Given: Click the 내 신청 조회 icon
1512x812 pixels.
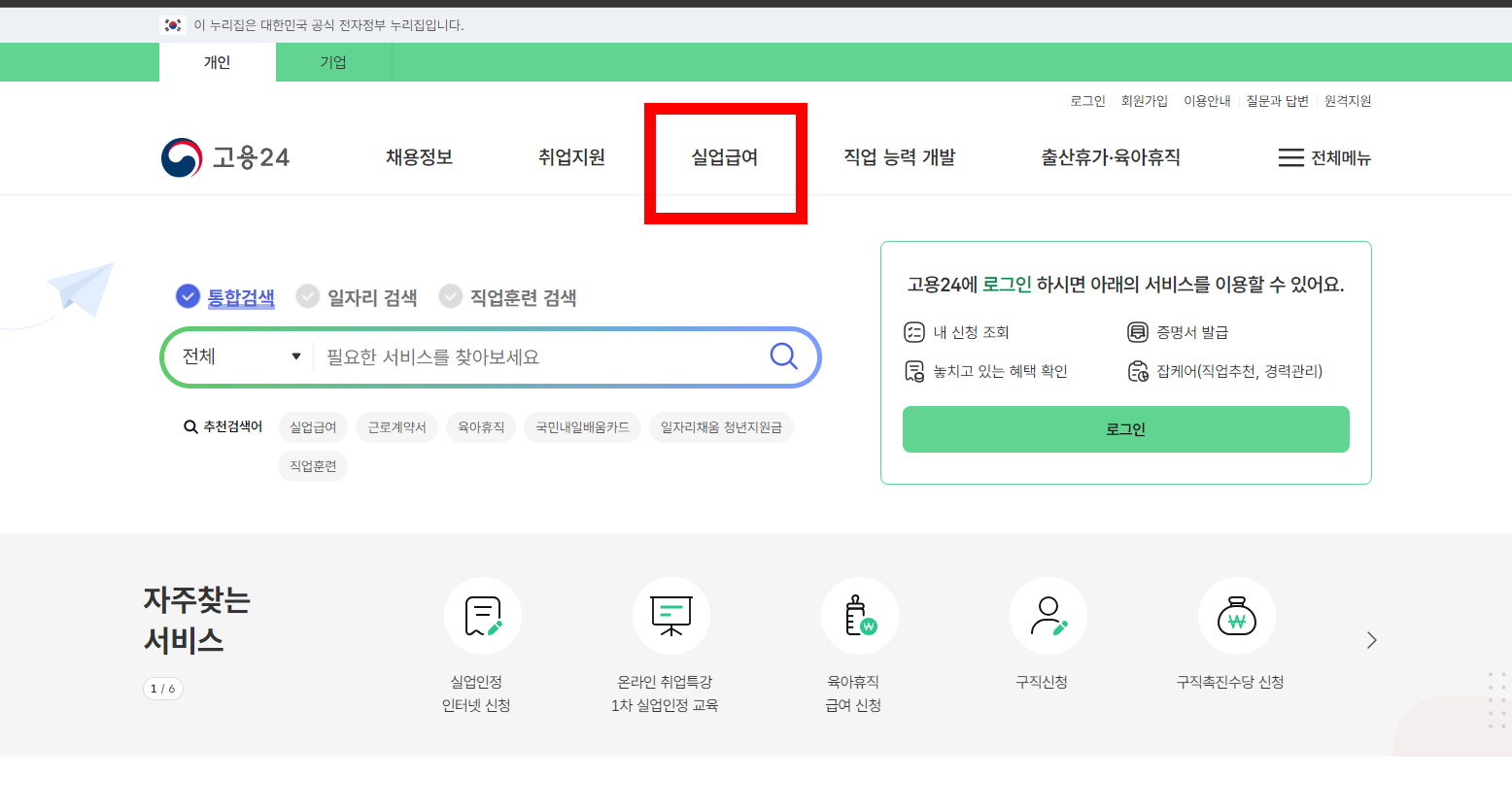Looking at the screenshot, I should tap(914, 332).
